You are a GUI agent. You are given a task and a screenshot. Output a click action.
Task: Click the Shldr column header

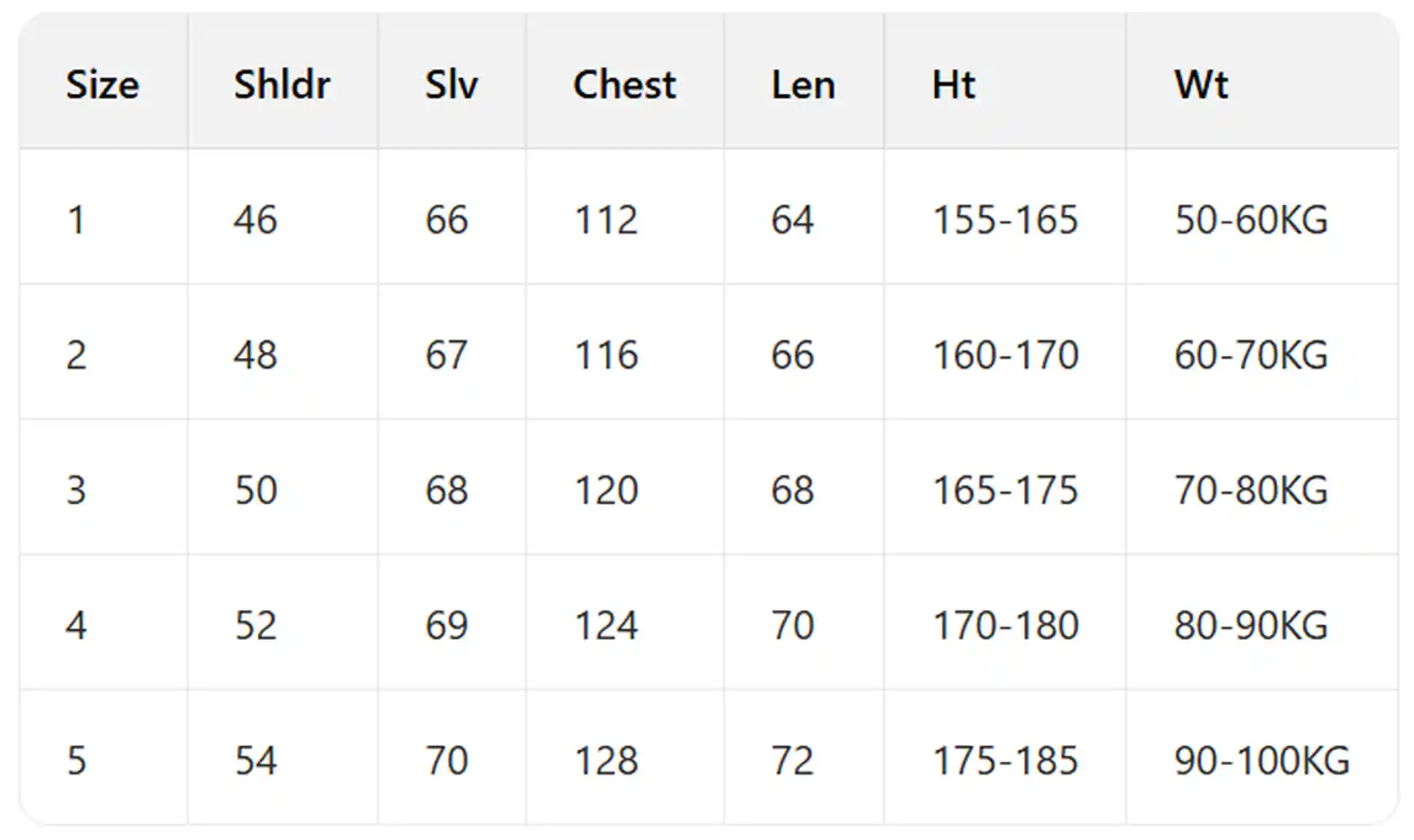281,85
